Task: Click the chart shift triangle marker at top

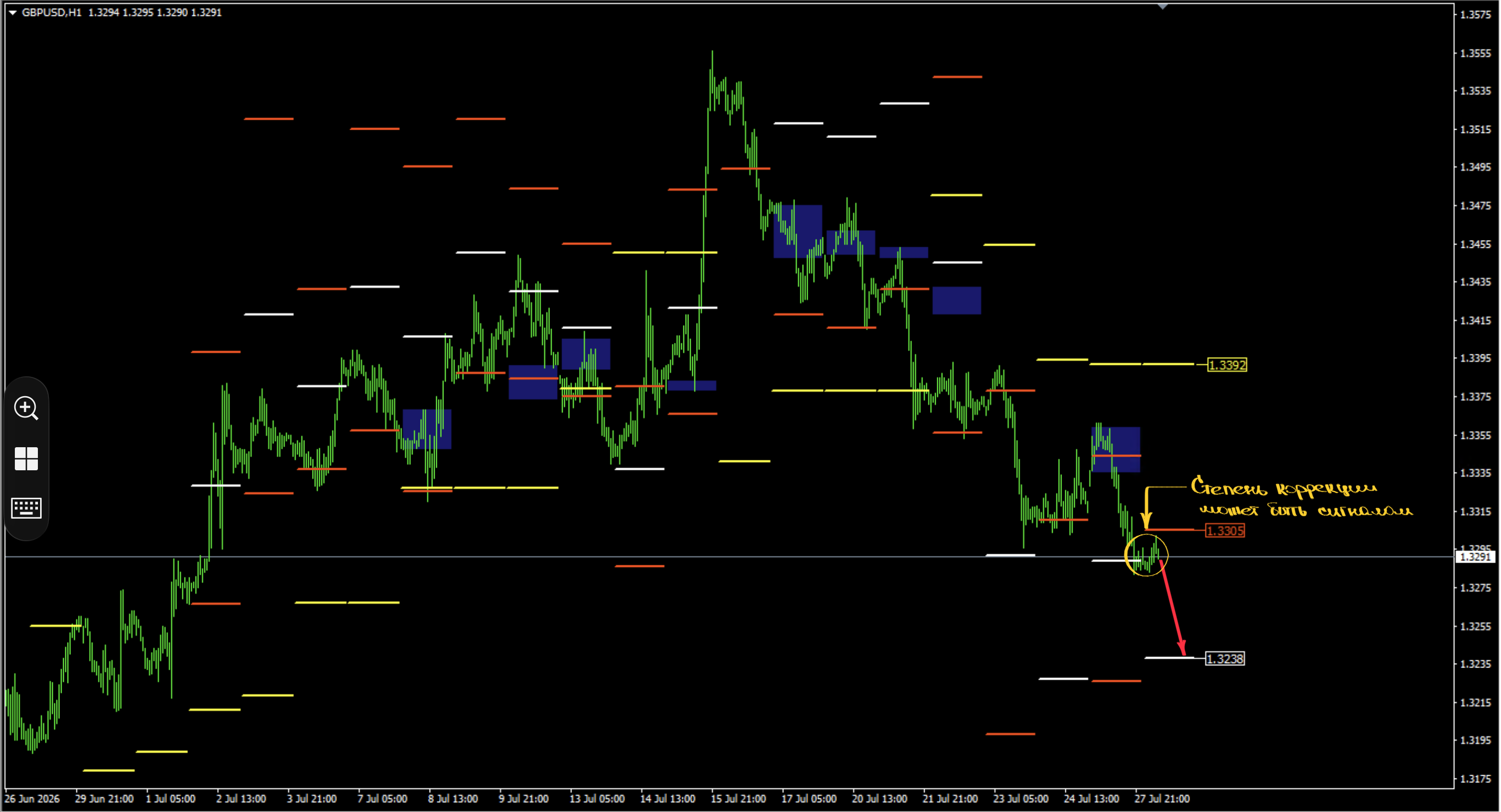Action: (x=1163, y=7)
